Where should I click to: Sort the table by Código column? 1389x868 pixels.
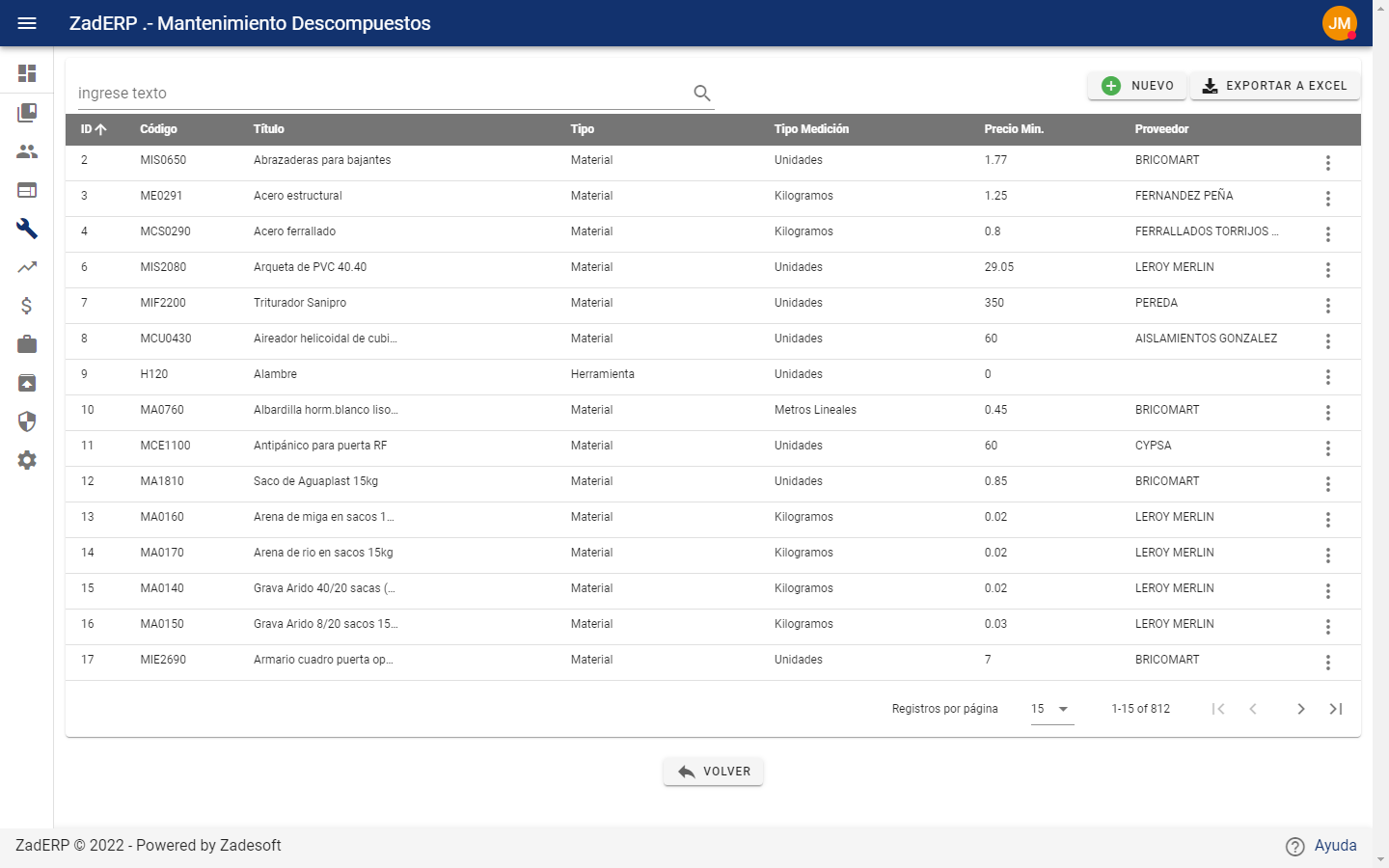pyautogui.click(x=158, y=129)
